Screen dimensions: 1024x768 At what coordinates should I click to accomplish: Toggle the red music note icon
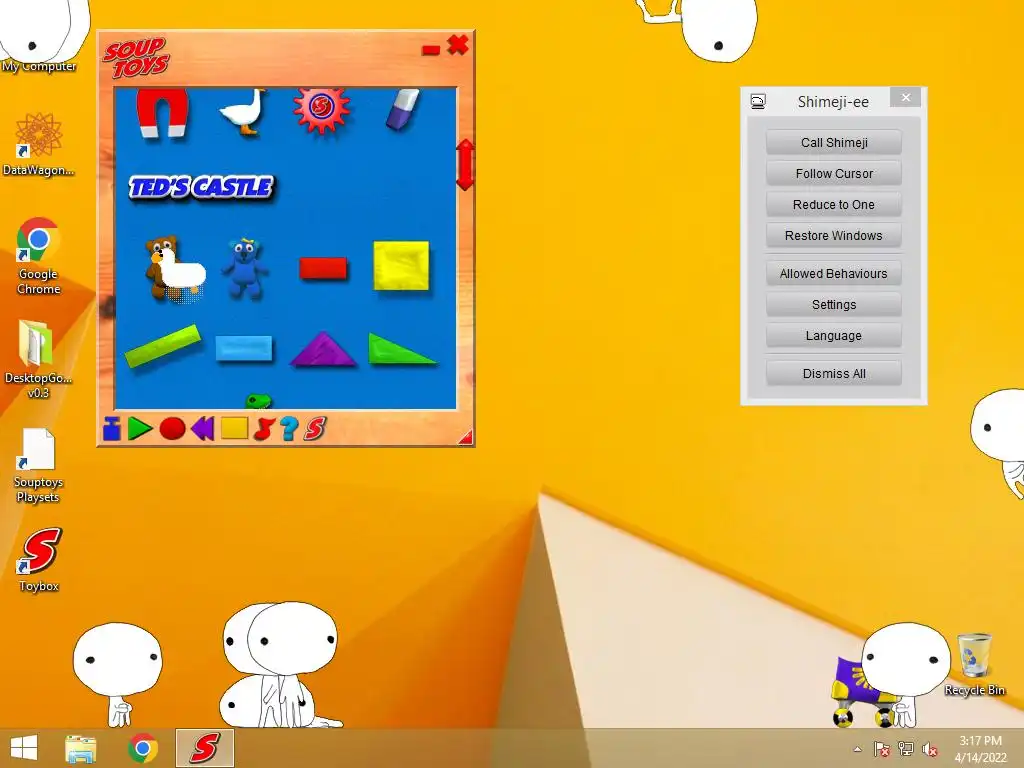coord(263,428)
